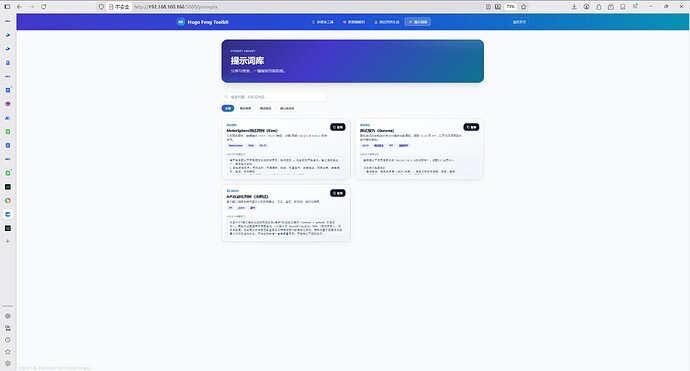Click the MeterSphere tag on the Kimi card
Screen dimensions: 690x371
coord(235,146)
